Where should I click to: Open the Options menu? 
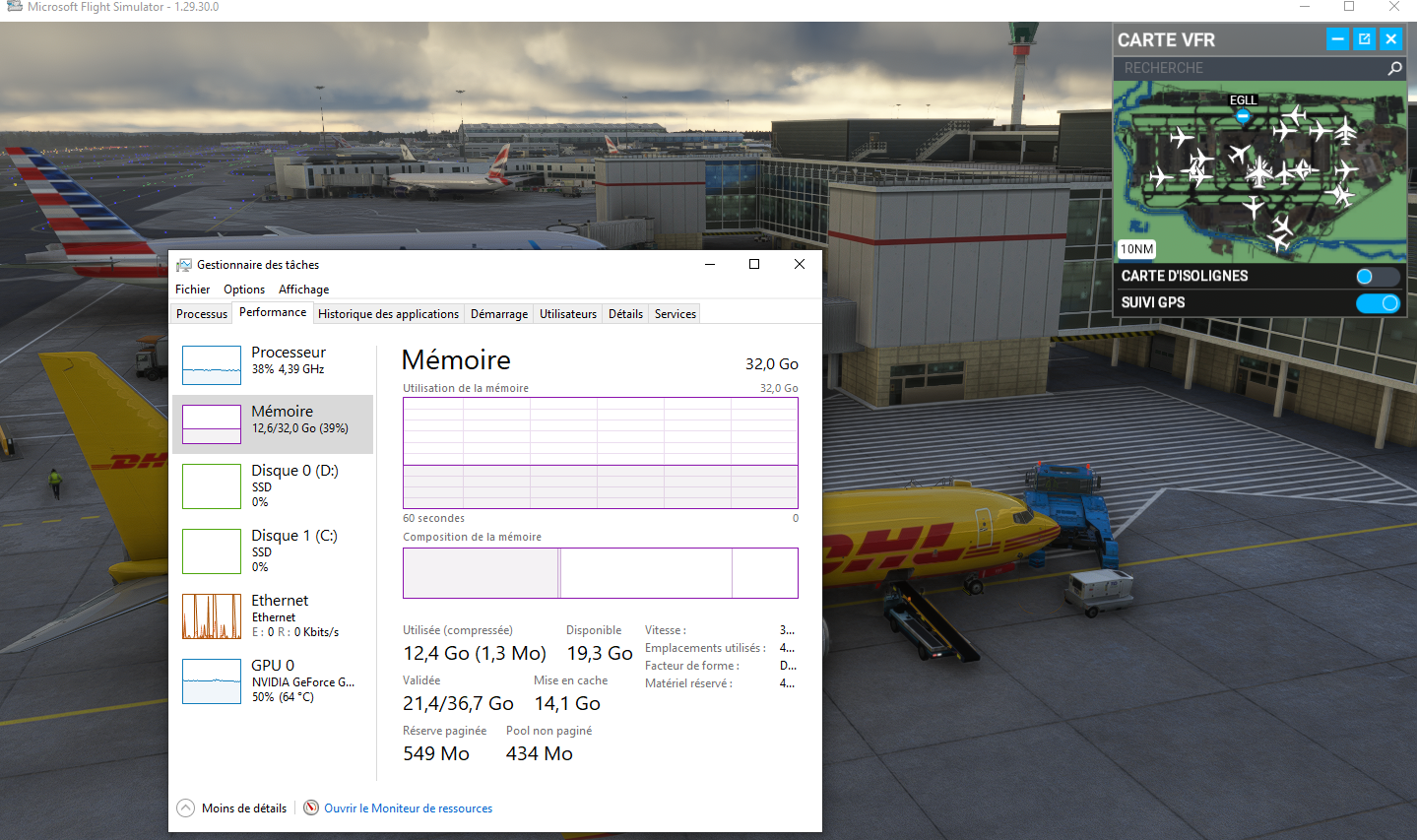[x=244, y=290]
